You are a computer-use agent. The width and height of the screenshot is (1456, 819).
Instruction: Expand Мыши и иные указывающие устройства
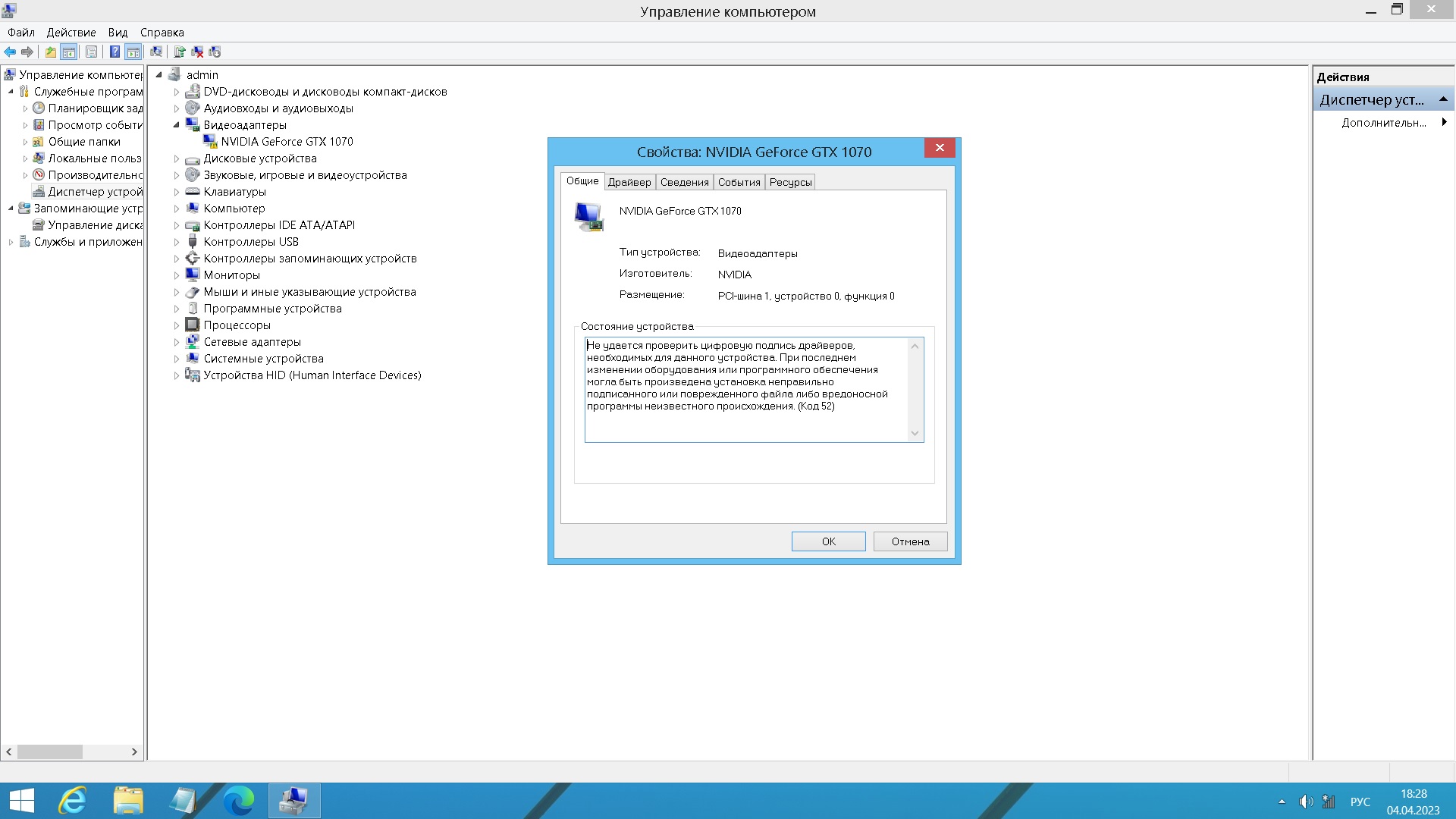click(177, 292)
